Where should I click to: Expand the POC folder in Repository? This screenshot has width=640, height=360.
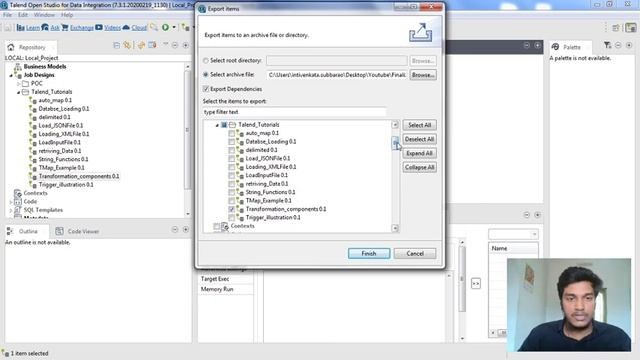coord(18,84)
